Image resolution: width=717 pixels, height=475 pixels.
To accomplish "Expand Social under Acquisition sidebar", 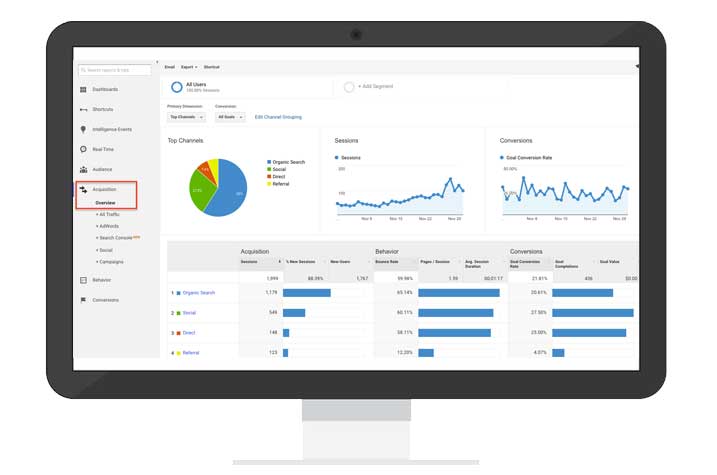I will pos(104,251).
